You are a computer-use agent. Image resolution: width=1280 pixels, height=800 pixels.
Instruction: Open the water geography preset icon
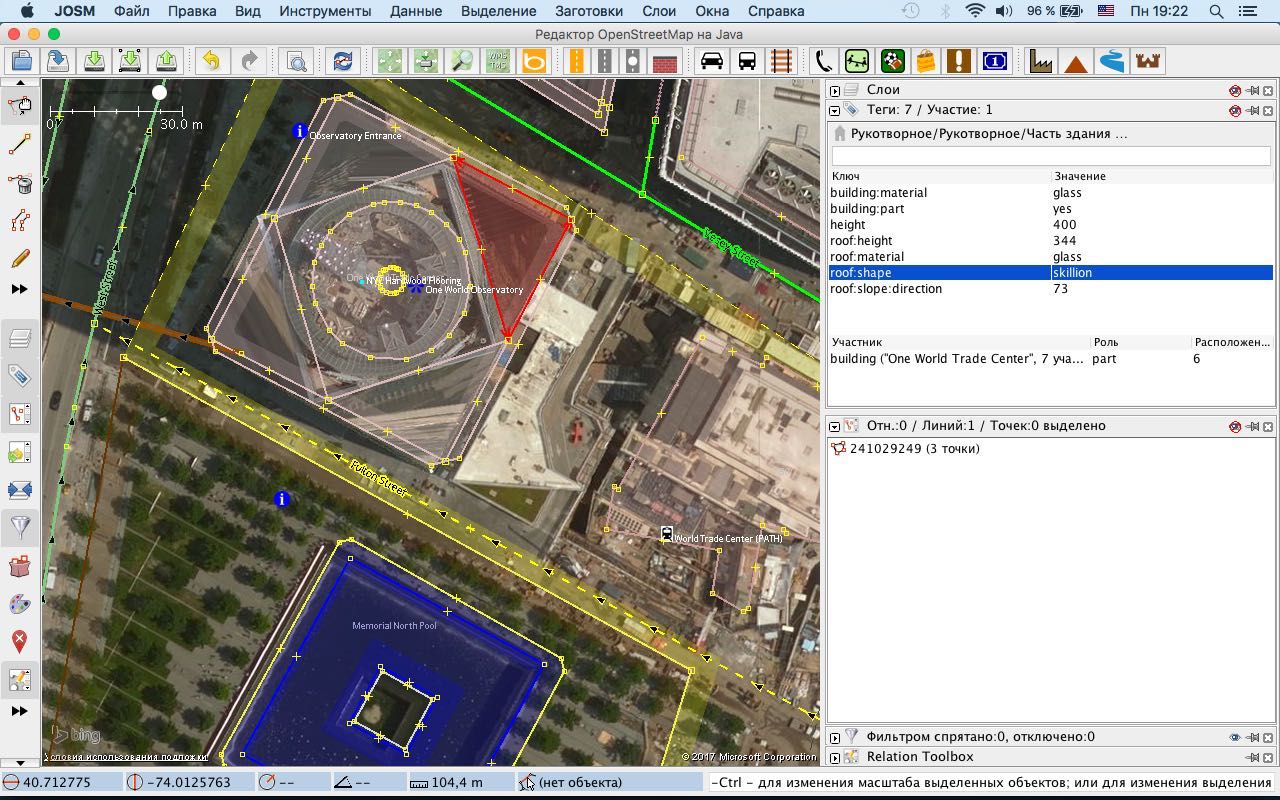(x=1112, y=61)
